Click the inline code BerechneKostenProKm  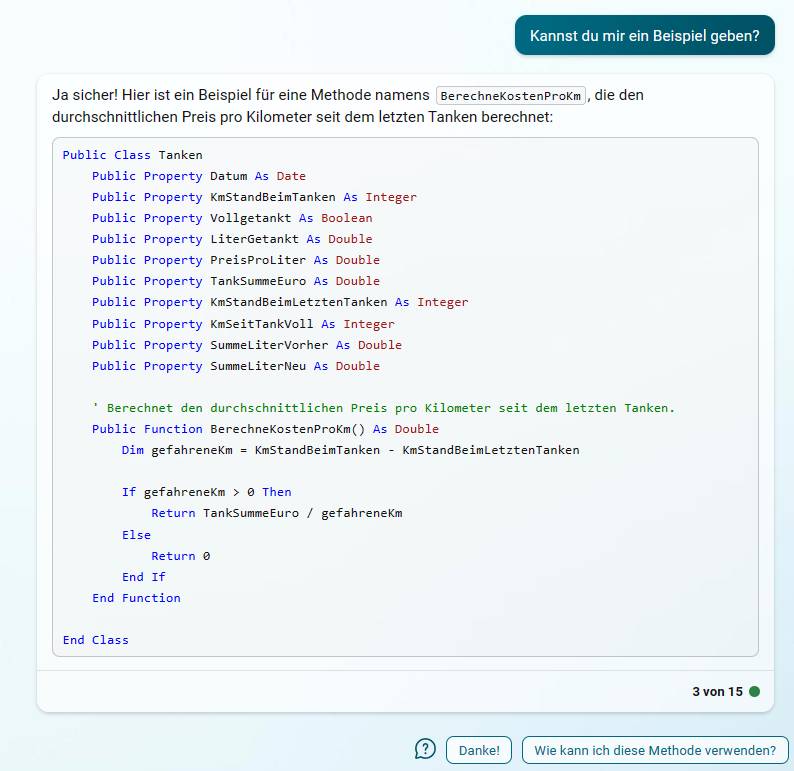pyautogui.click(x=510, y=96)
